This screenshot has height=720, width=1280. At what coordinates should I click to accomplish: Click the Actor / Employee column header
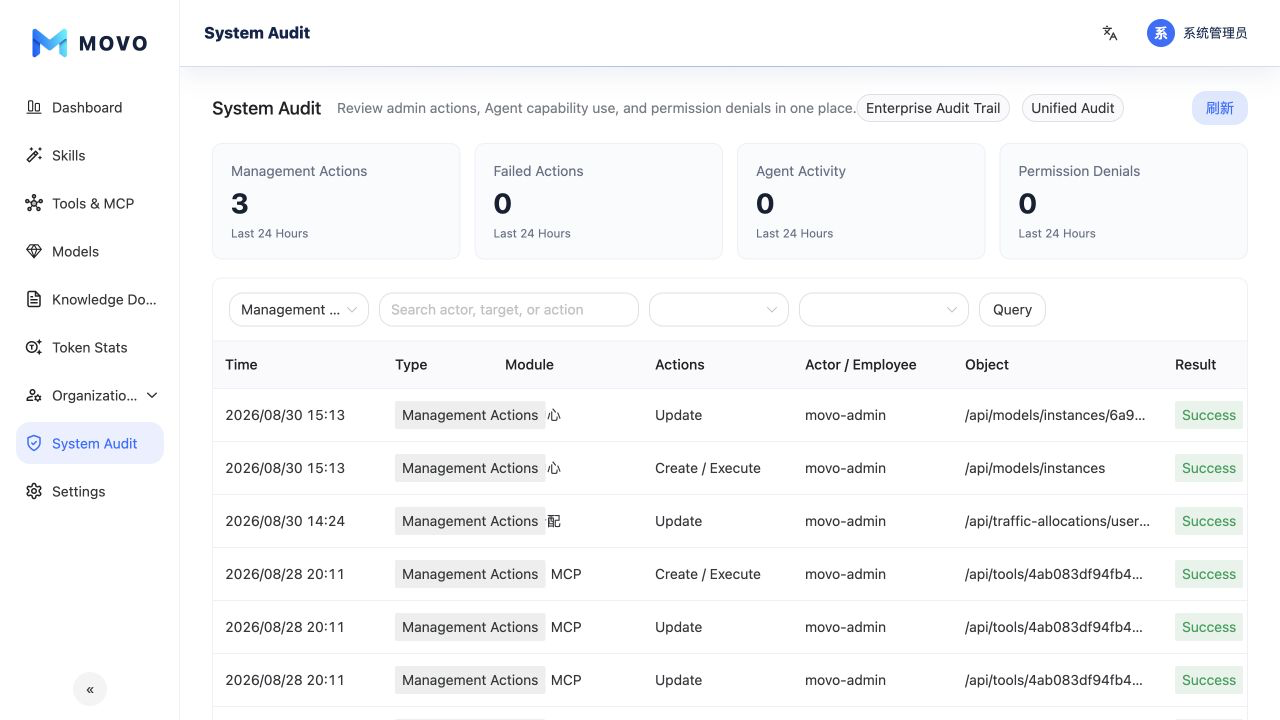click(x=861, y=365)
